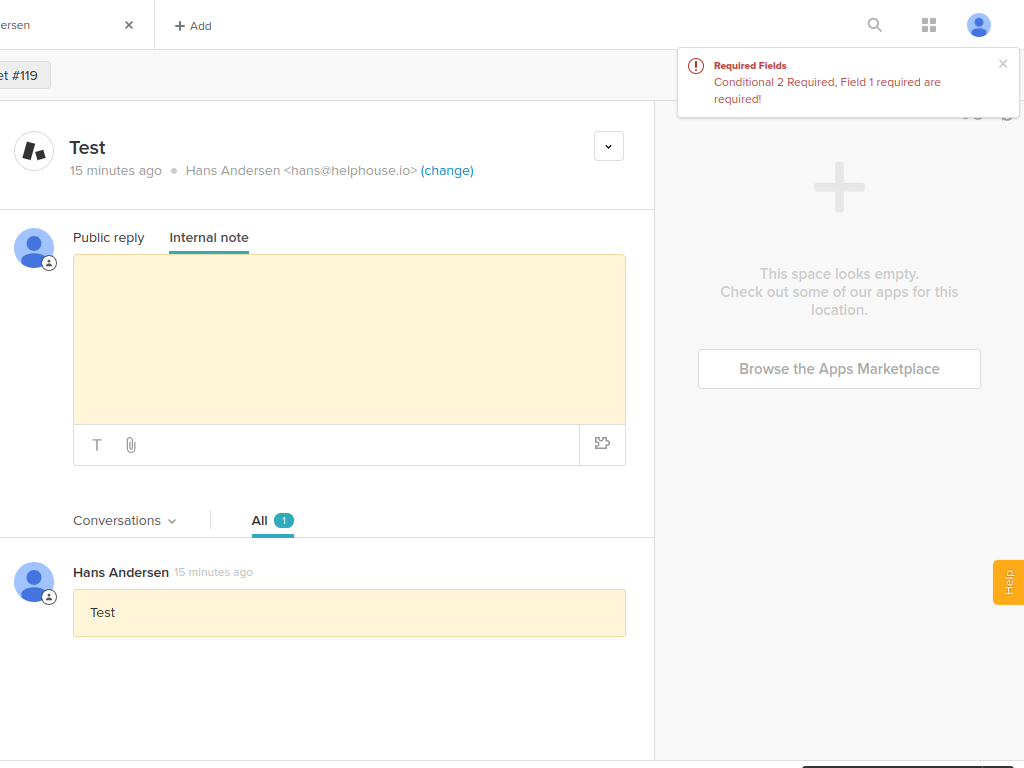Click the text formatting T icon
The width and height of the screenshot is (1024, 768).
click(97, 445)
